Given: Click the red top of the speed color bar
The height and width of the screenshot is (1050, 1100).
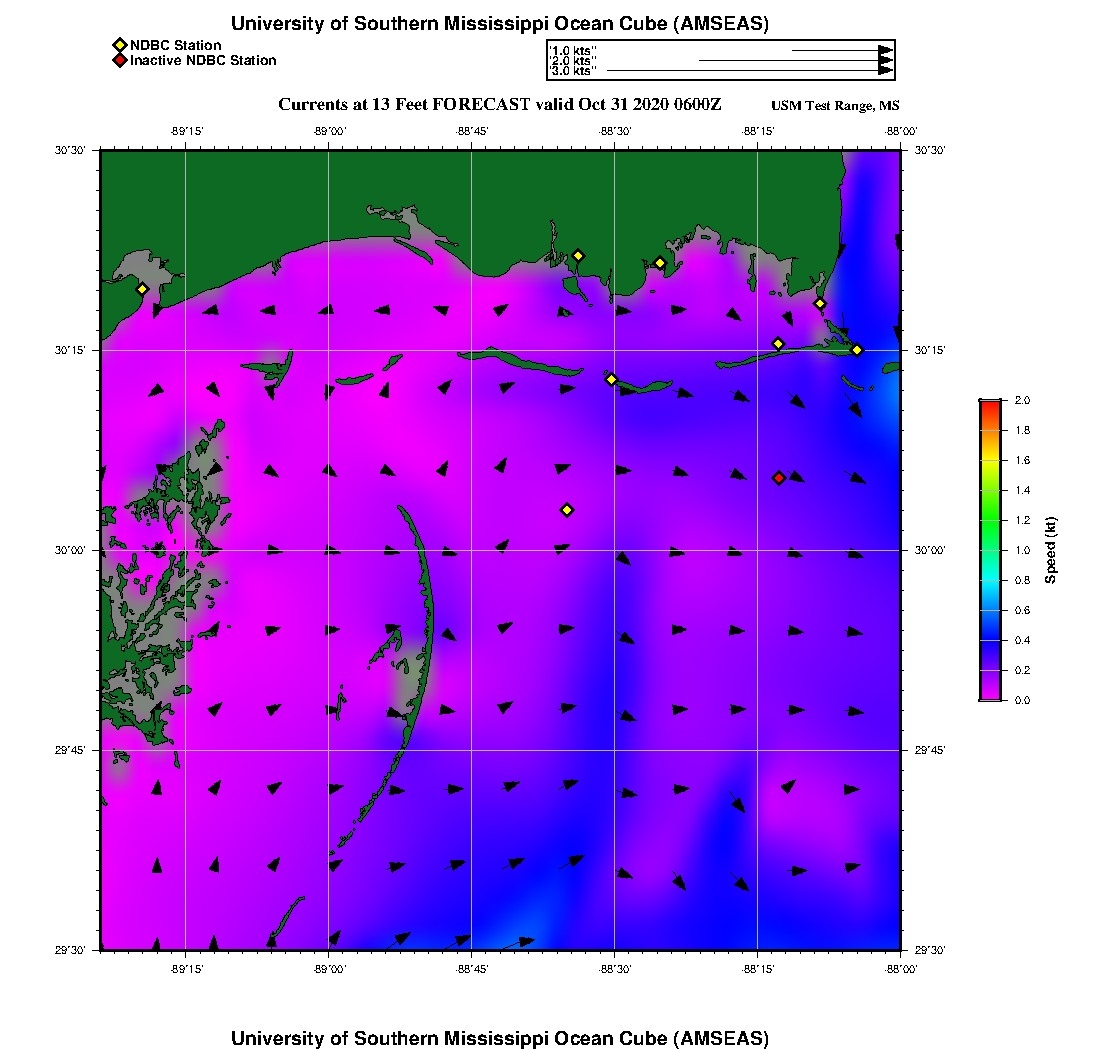Looking at the screenshot, I should tap(989, 405).
